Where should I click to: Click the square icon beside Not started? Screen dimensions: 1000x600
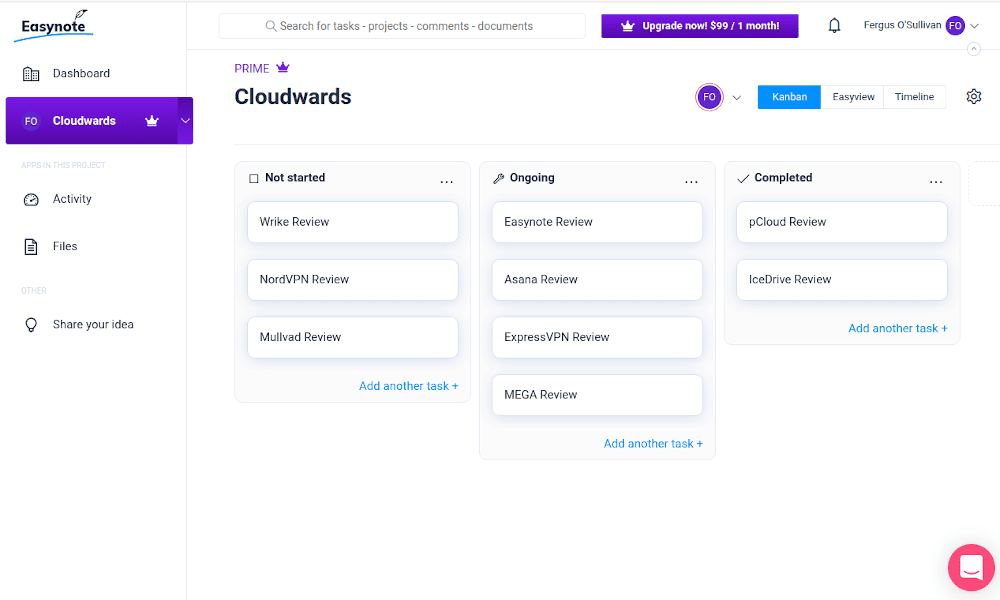254,179
